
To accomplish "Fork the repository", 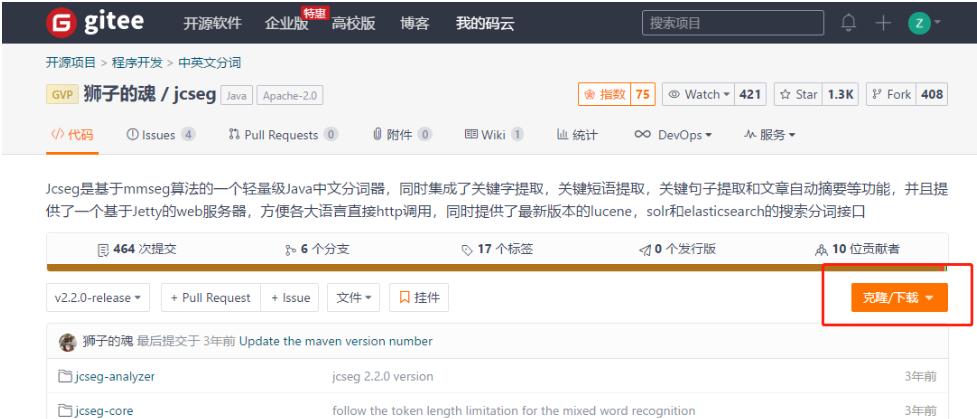I will tap(891, 94).
